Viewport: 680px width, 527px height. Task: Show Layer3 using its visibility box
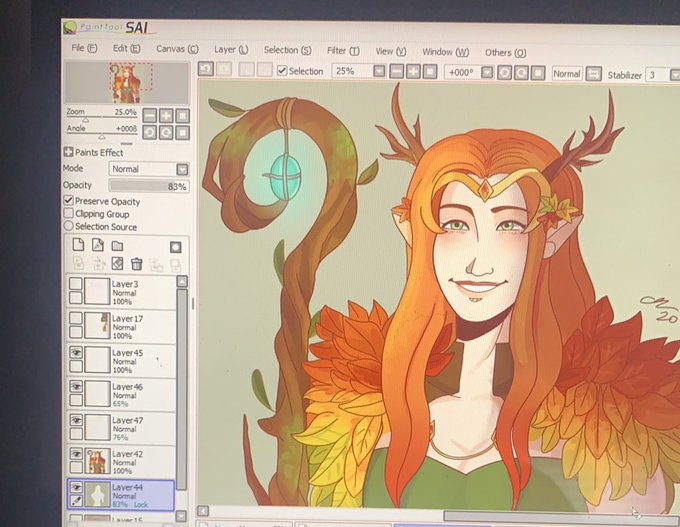click(x=76, y=284)
